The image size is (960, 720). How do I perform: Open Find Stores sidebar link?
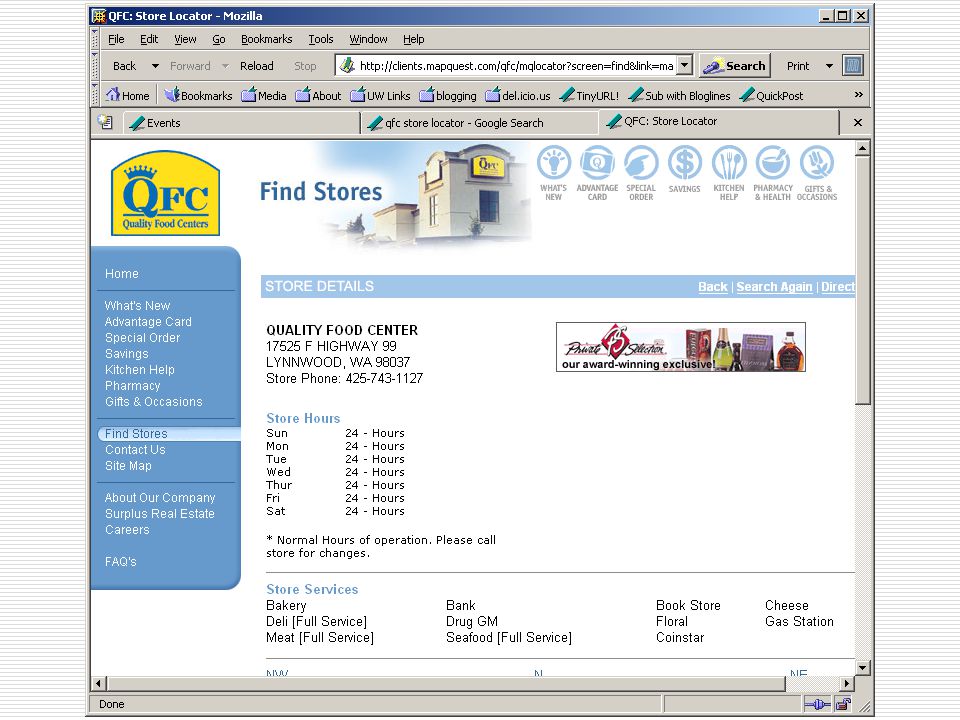click(136, 433)
